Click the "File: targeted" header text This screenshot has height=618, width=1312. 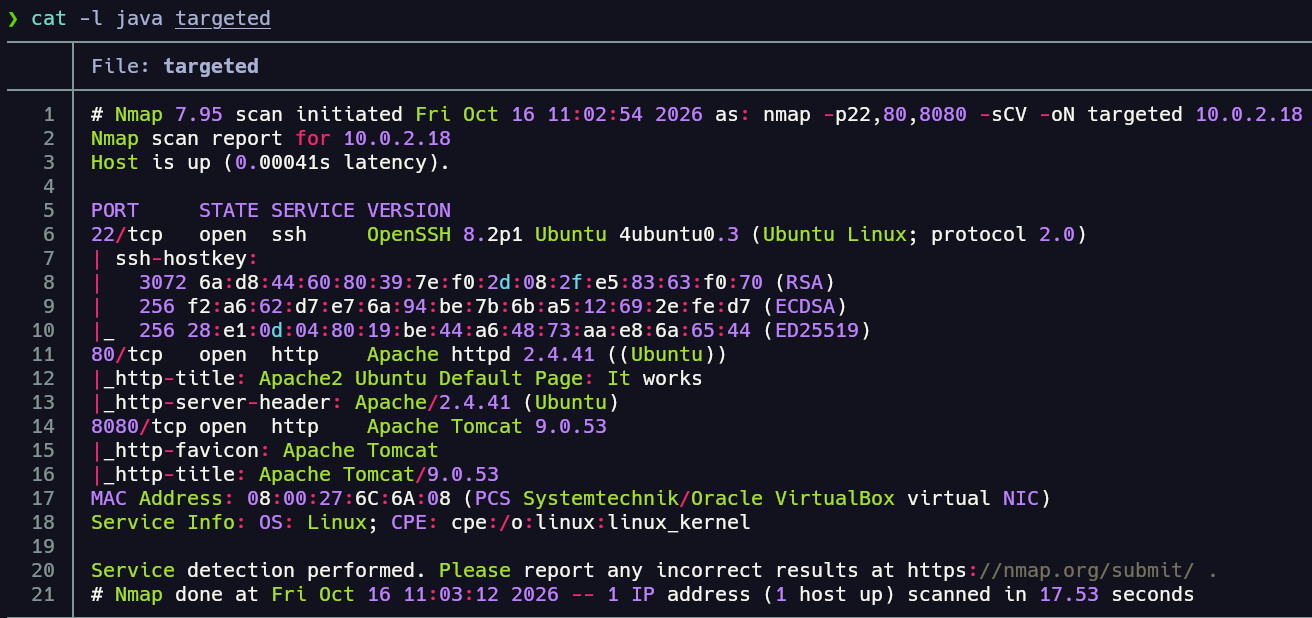coord(175,66)
